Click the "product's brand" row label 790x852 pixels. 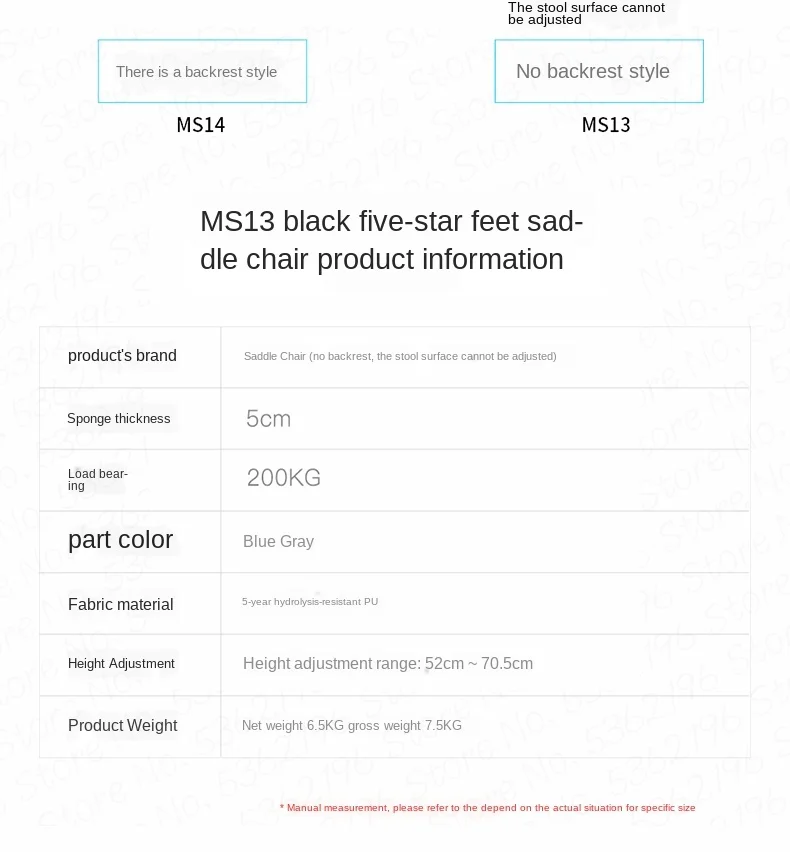[x=122, y=356]
